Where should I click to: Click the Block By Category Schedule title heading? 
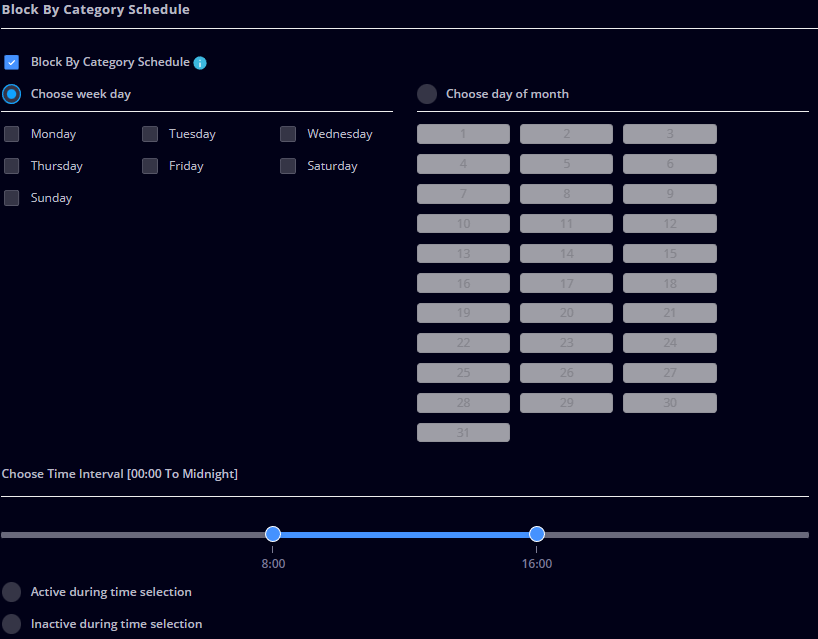pyautogui.click(x=95, y=10)
